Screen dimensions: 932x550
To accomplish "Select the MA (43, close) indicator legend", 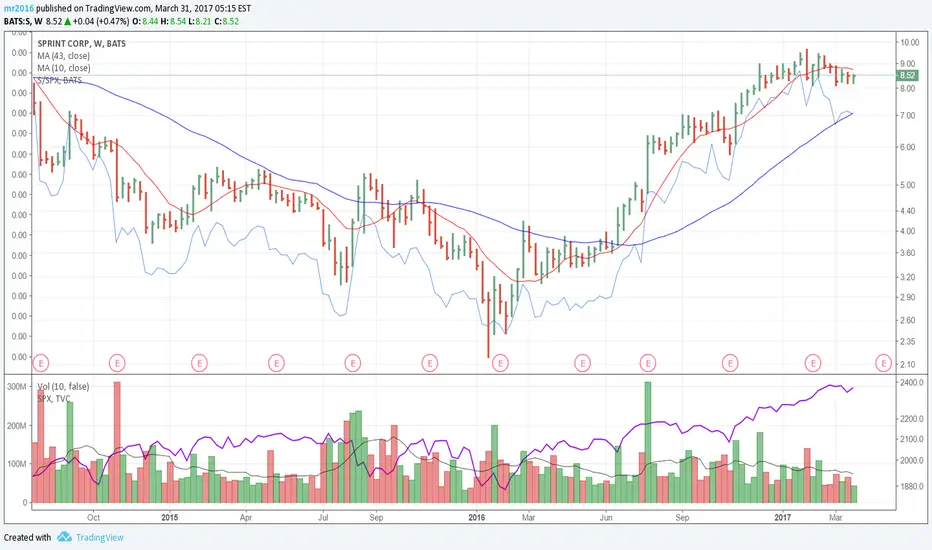I will (x=64, y=56).
